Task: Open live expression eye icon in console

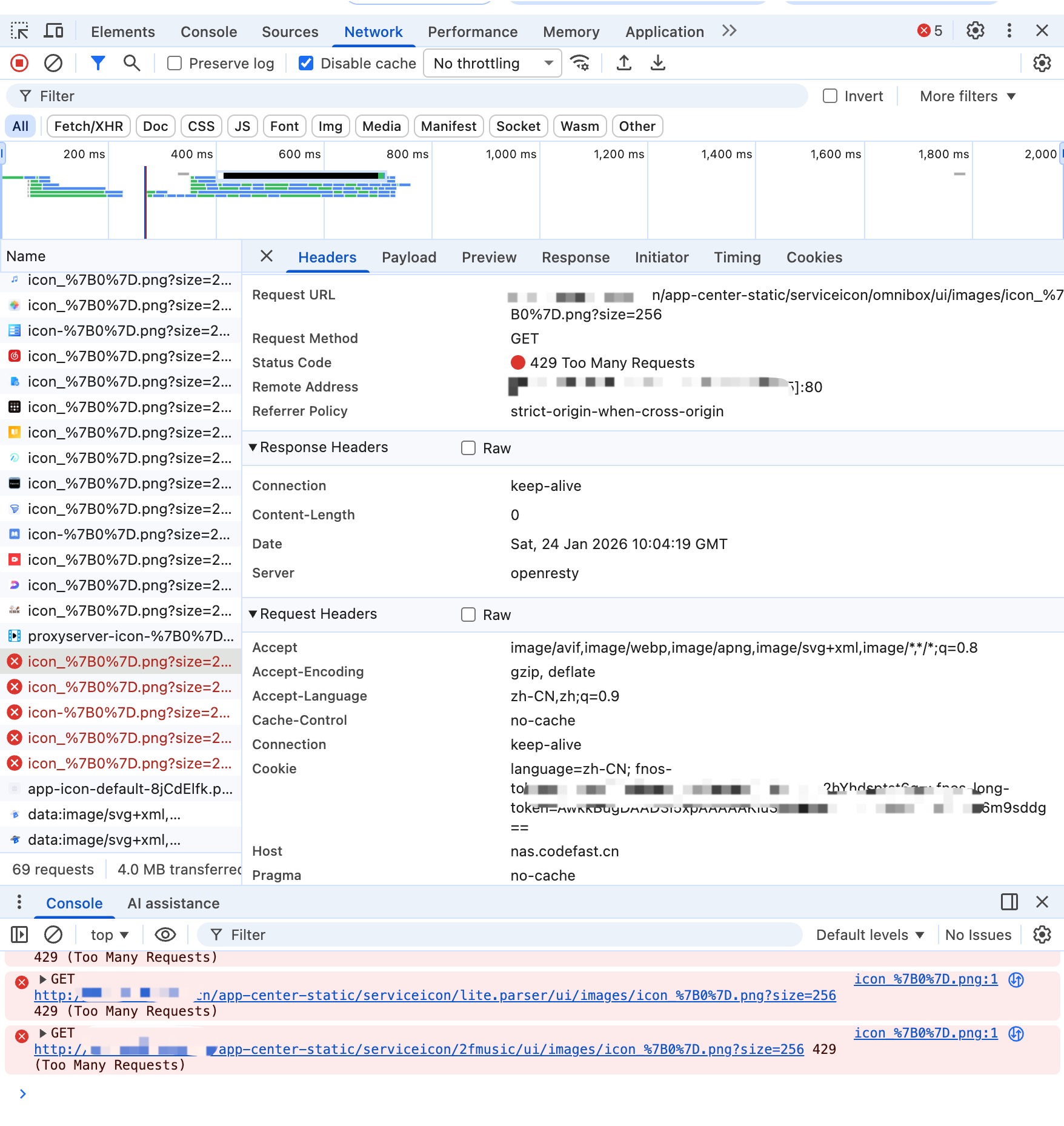Action: click(165, 934)
